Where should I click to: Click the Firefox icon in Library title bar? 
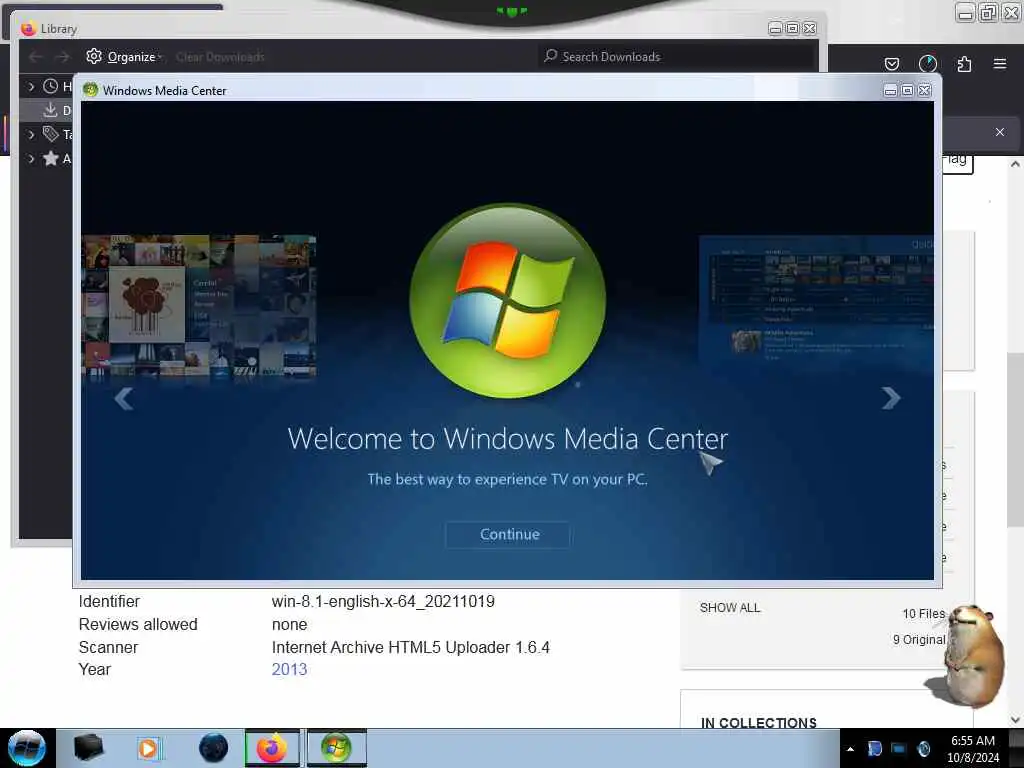click(x=28, y=29)
